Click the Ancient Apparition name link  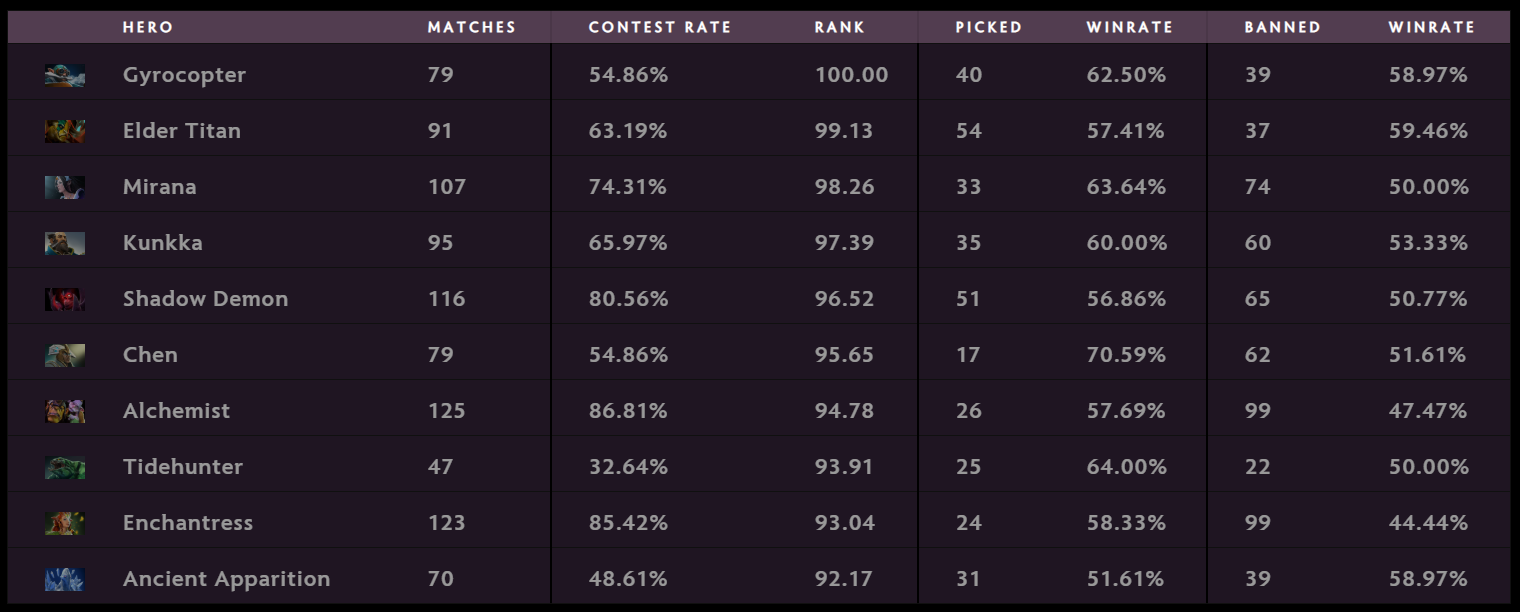coord(226,579)
